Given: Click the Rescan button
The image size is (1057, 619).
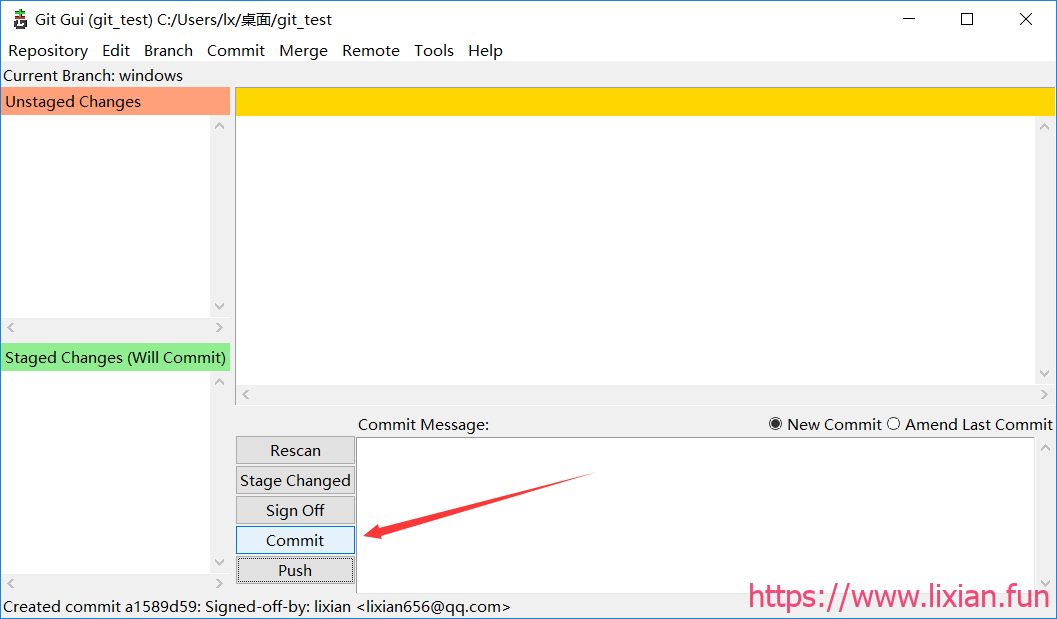Looking at the screenshot, I should [295, 450].
